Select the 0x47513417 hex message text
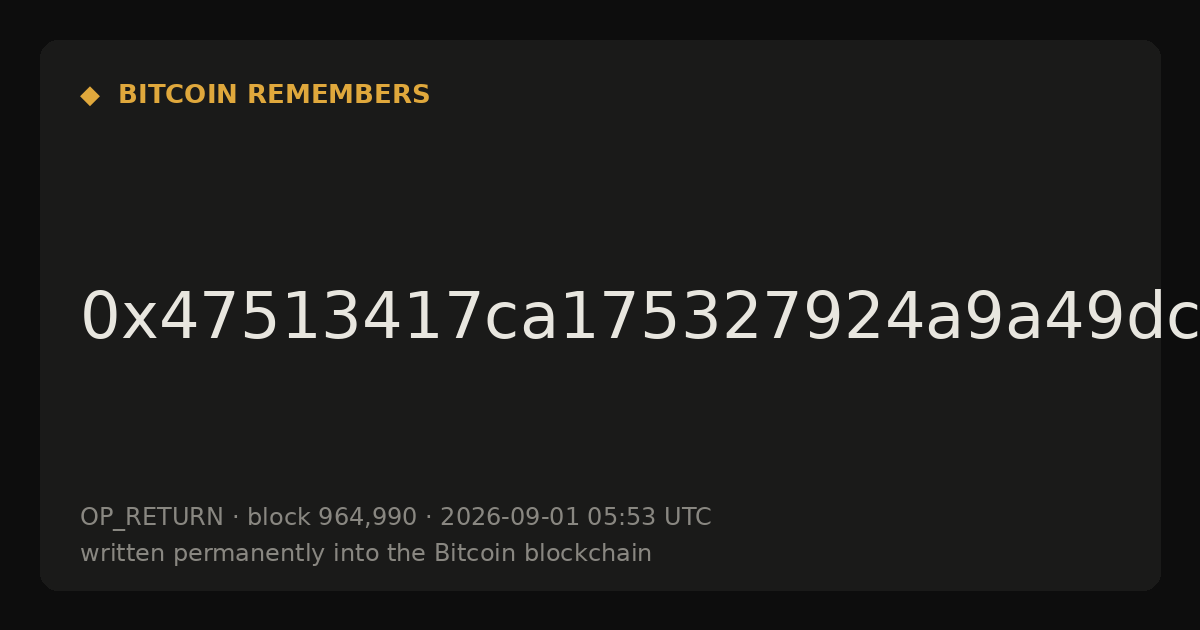The height and width of the screenshot is (630, 1200). point(640,318)
